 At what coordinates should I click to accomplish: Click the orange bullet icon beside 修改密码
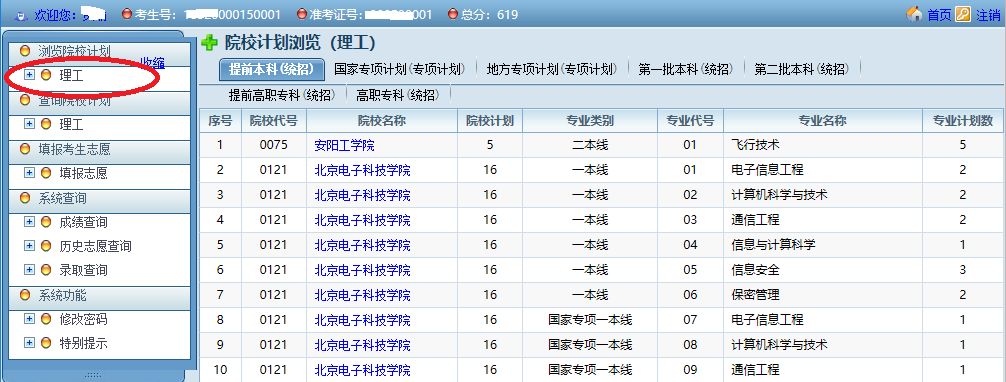click(x=46, y=318)
